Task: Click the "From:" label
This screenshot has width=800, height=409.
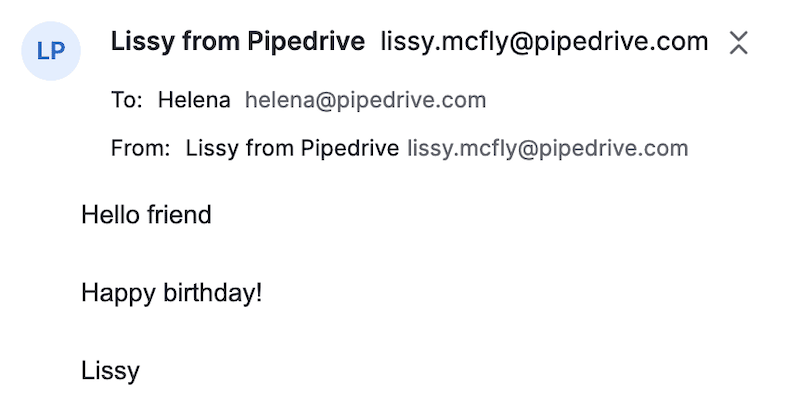Action: (141, 149)
